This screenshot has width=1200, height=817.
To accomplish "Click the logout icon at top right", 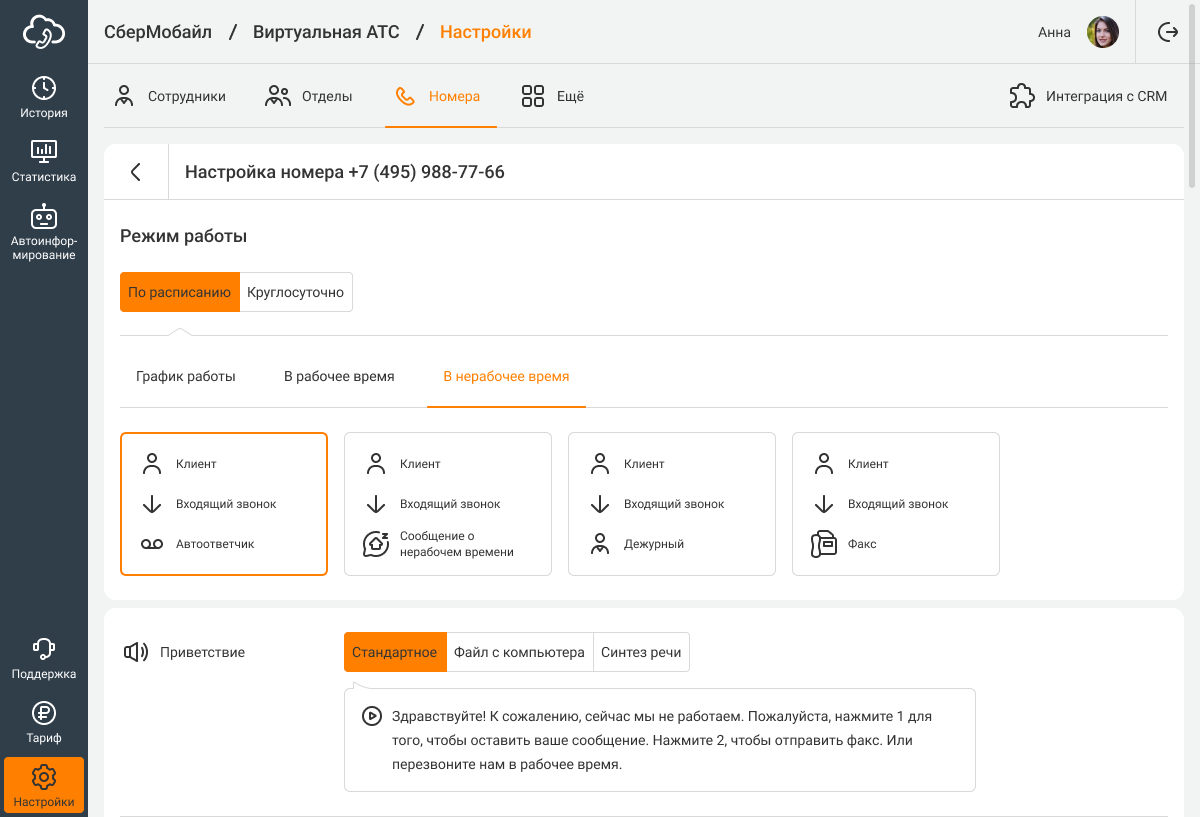I will coord(1167,32).
